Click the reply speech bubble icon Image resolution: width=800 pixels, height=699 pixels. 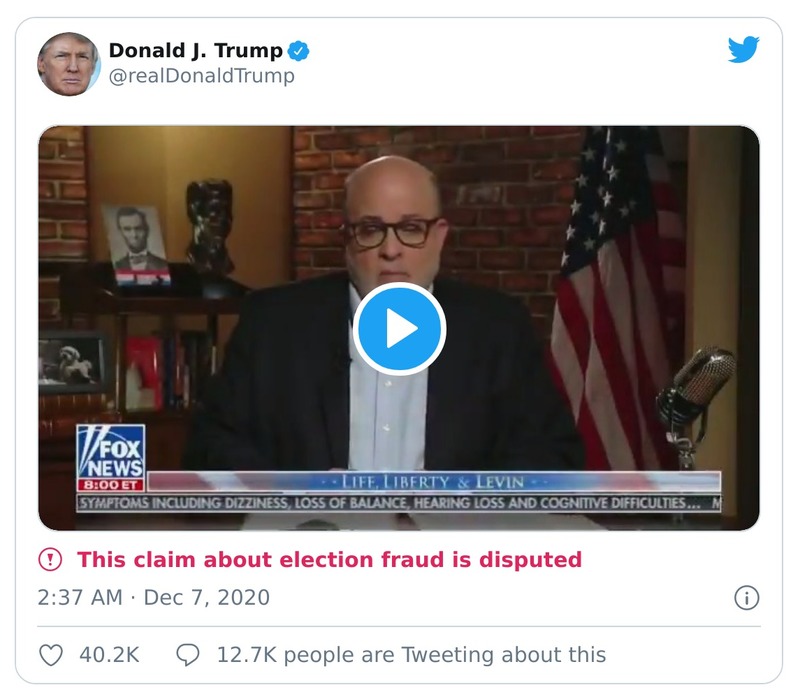click(187, 656)
